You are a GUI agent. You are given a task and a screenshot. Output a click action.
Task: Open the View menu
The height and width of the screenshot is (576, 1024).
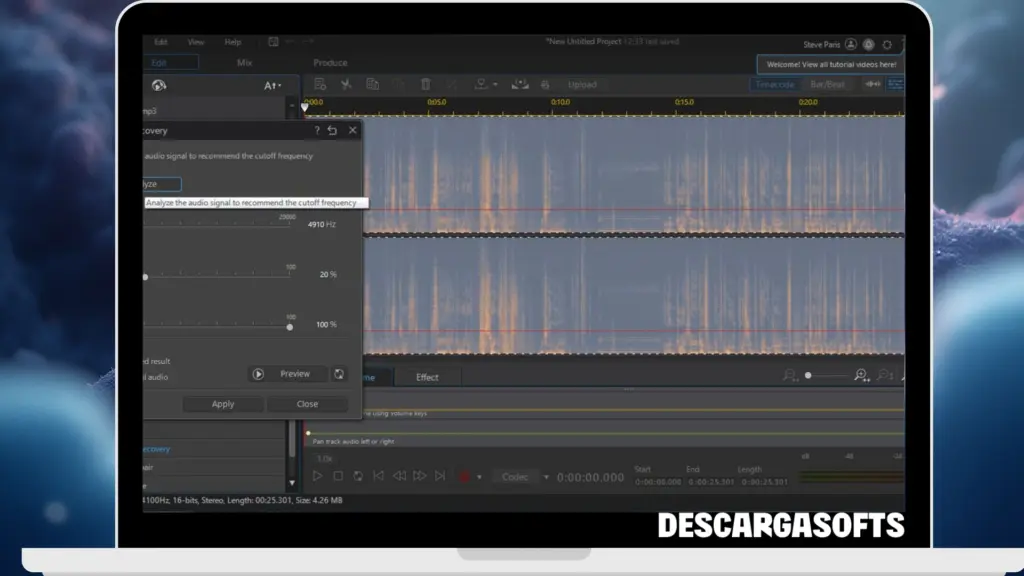tap(196, 42)
